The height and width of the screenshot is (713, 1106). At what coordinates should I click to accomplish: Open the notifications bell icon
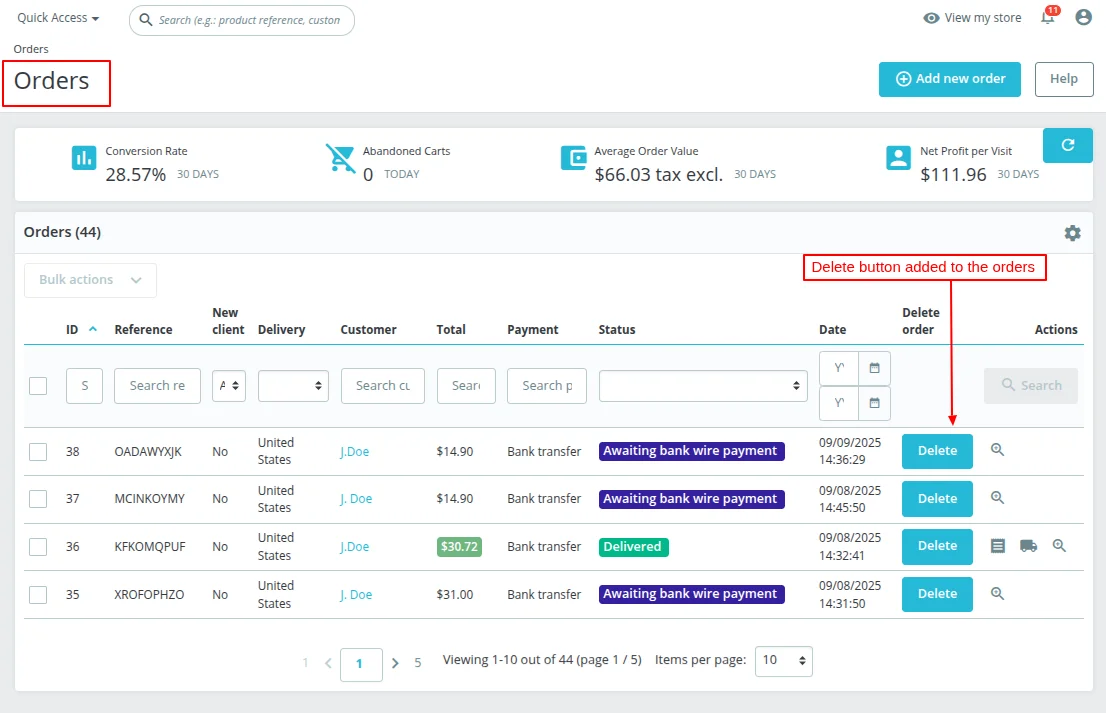tap(1047, 18)
